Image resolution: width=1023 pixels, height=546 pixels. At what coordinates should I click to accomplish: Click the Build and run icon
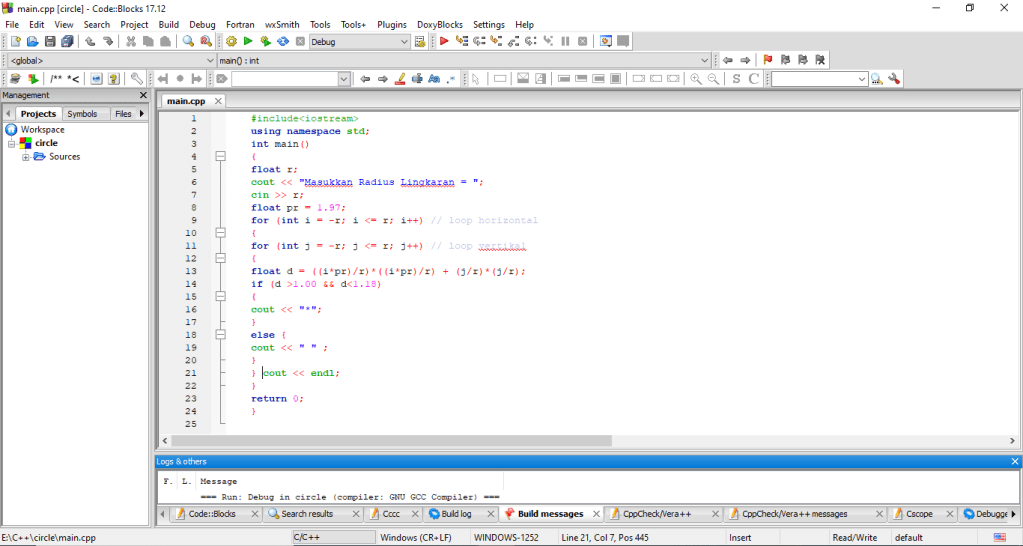pos(265,41)
